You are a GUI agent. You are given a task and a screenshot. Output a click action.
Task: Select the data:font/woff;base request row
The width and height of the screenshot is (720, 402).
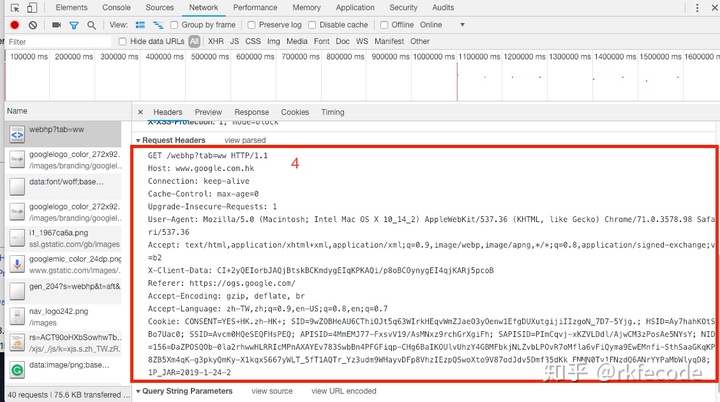[65, 186]
